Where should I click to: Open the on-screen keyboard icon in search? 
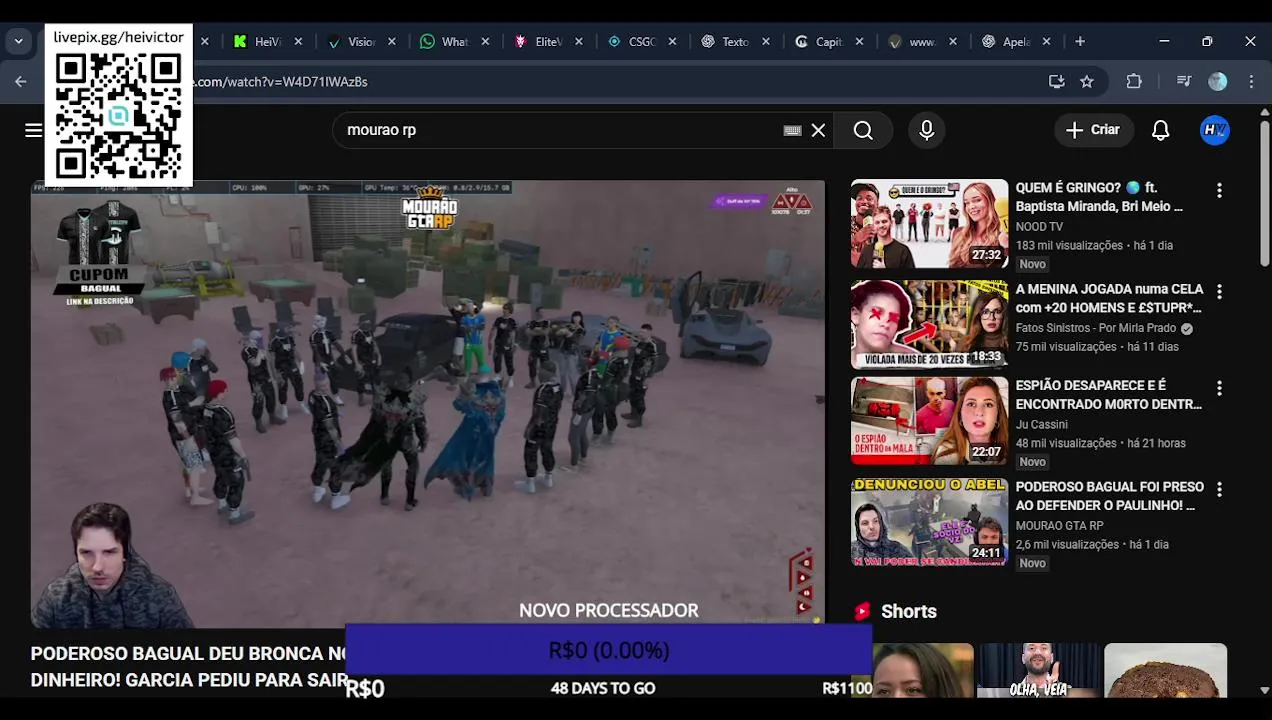[793, 130]
